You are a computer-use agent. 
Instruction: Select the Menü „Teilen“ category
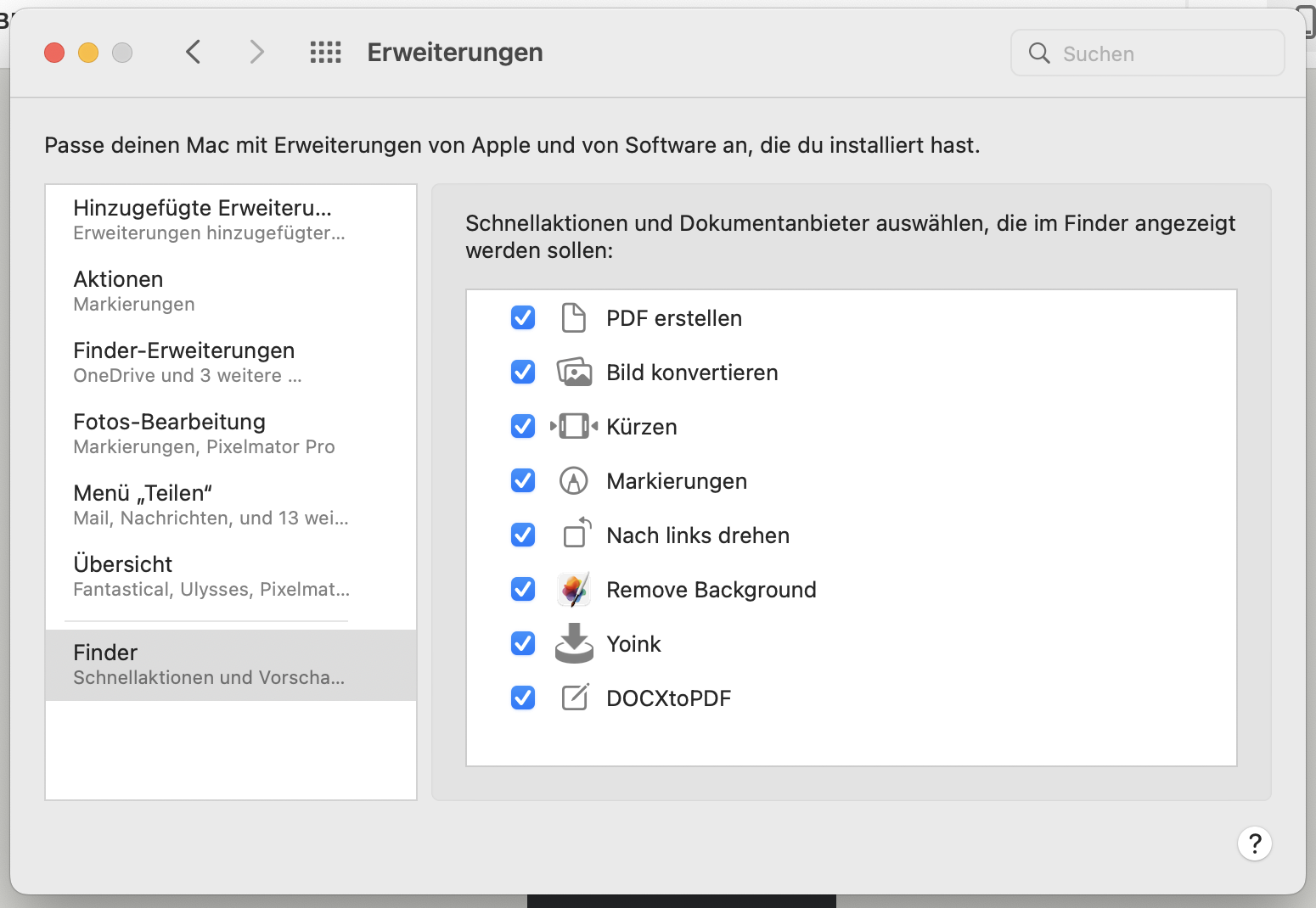(x=231, y=505)
